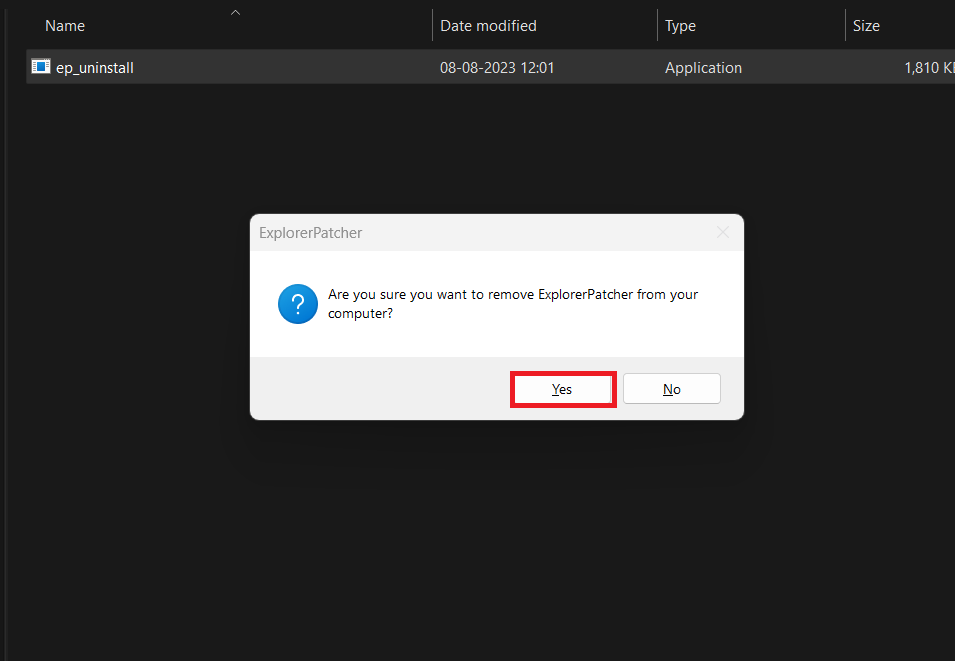Screen dimensions: 955x661
Task: Sort by the Size column header
Action: (866, 25)
